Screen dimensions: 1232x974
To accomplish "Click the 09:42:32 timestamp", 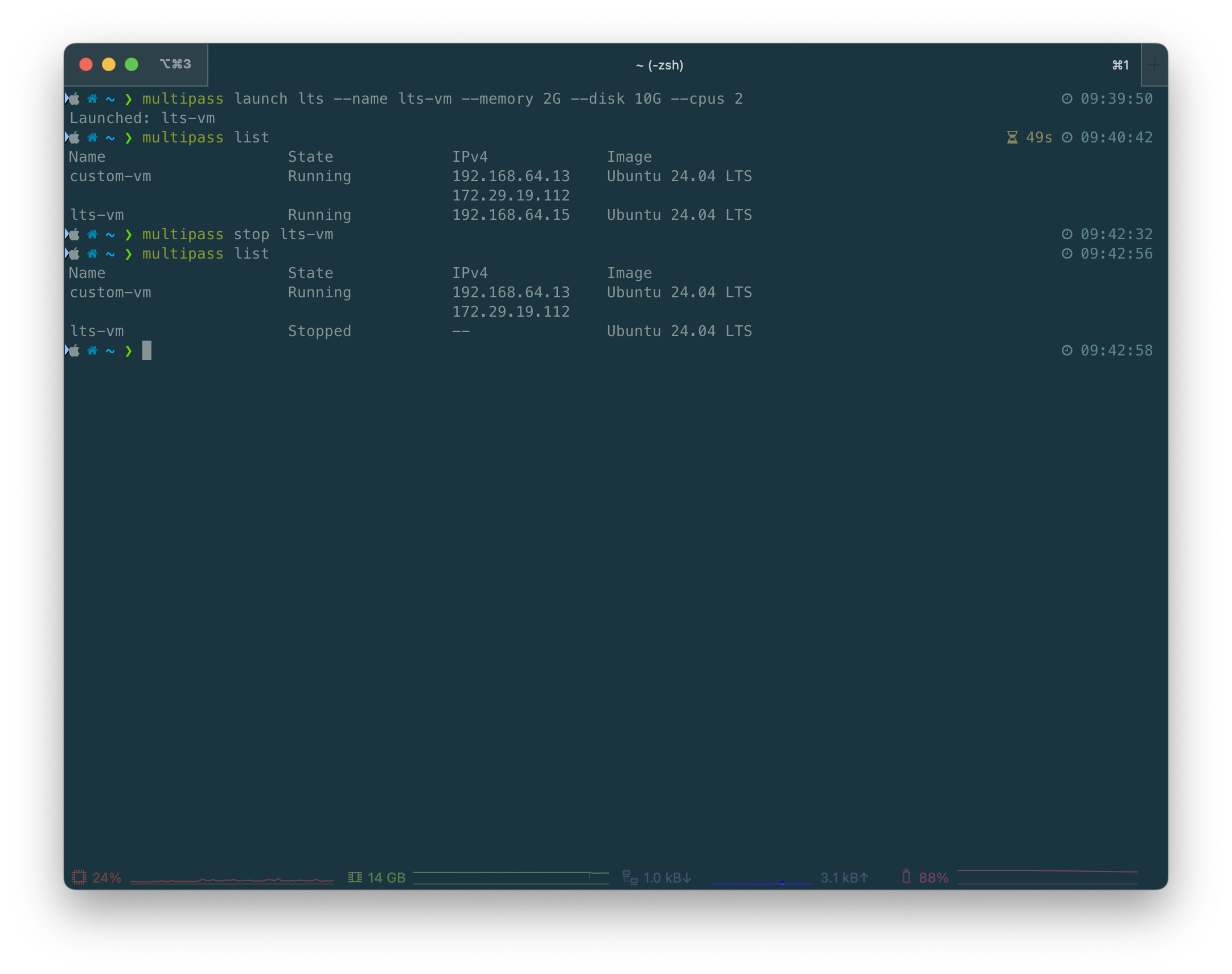I will coord(1116,234).
